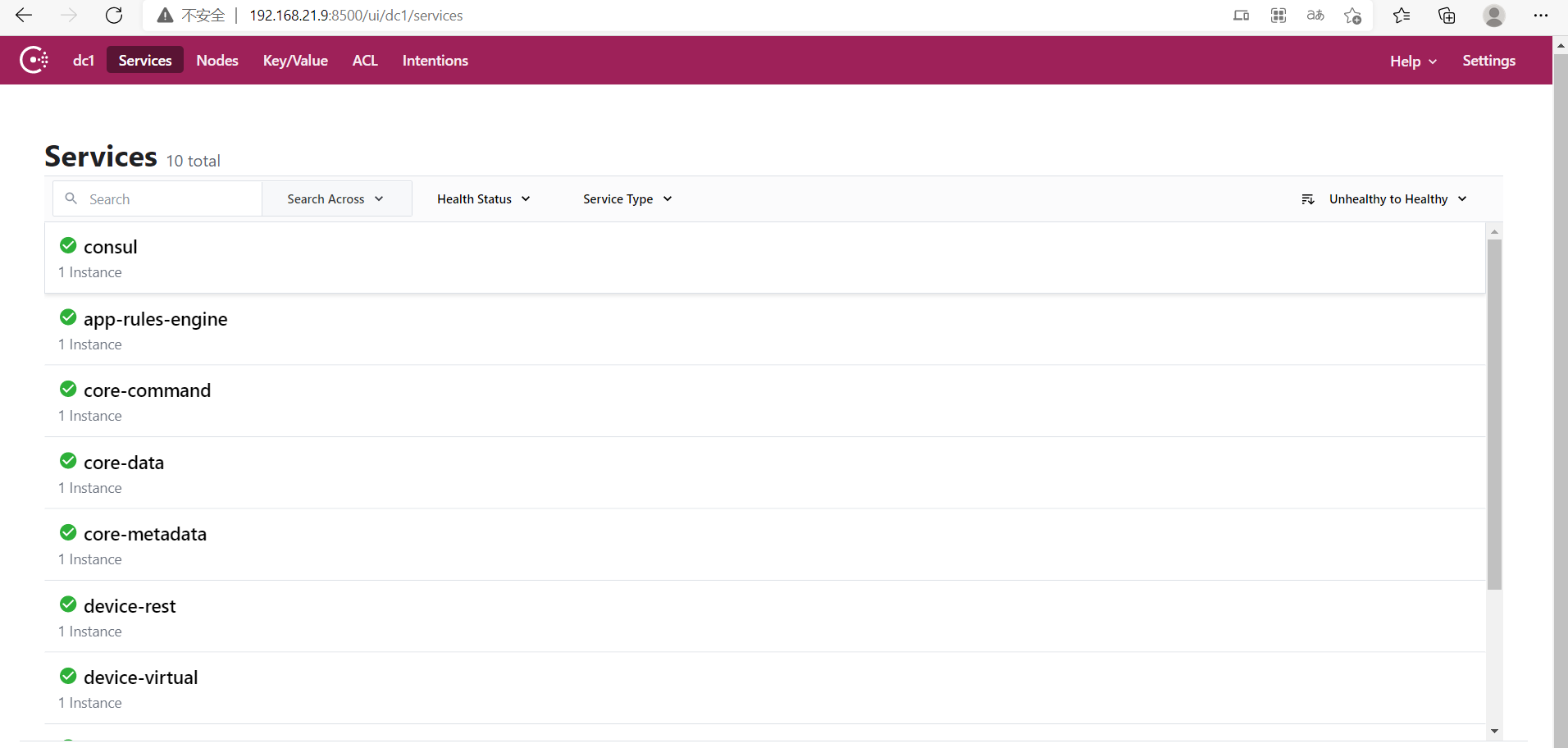Click the not-secure warning triangle icon
This screenshot has width=1568, height=748.
tap(165, 16)
